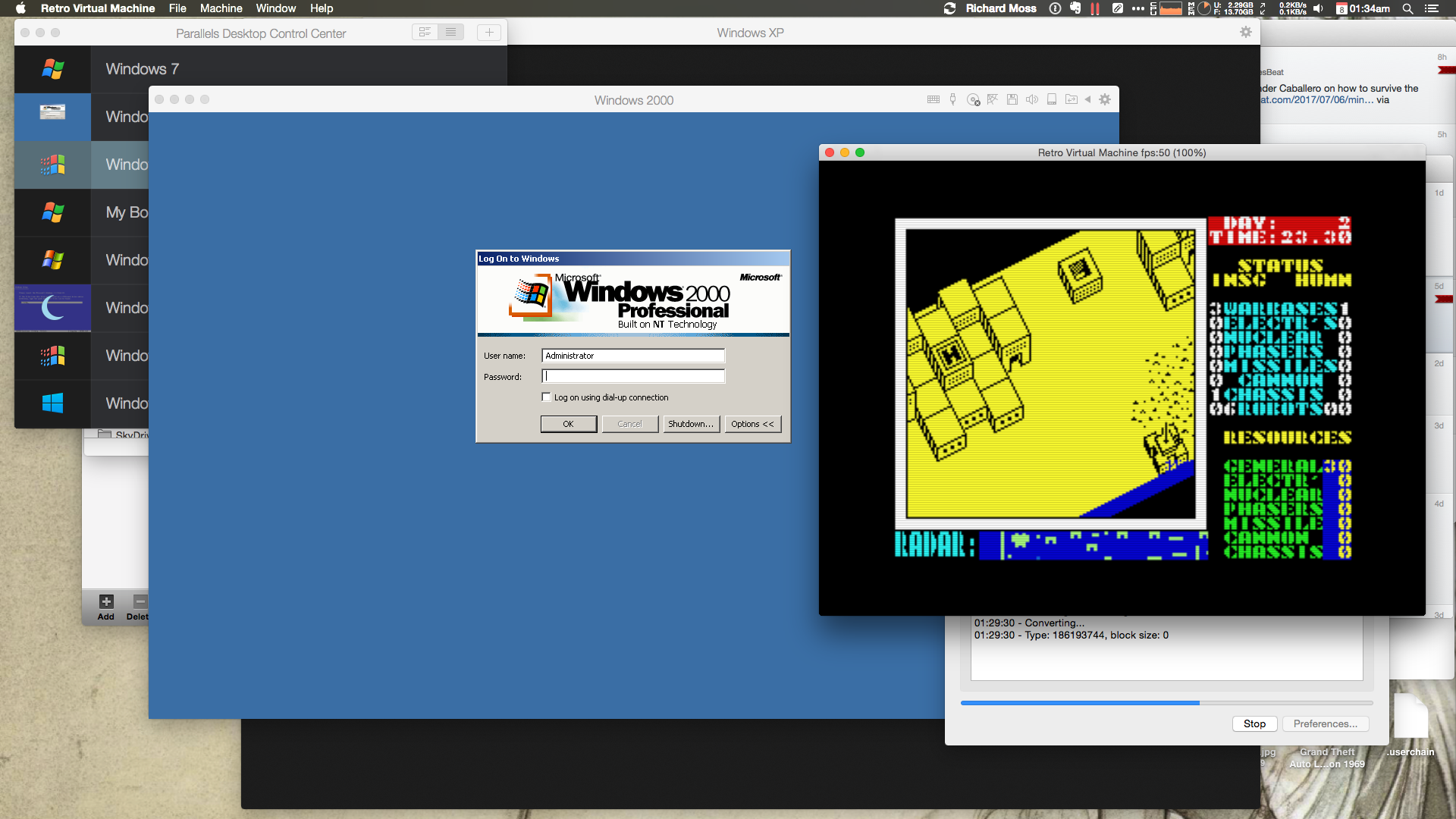
Task: Open Windows 2000 VM gear settings
Action: (x=1105, y=99)
